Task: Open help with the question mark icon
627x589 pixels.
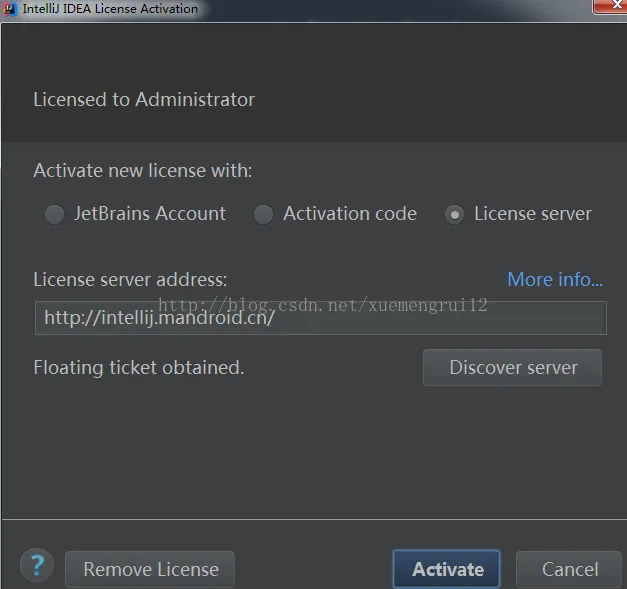Action: point(37,567)
